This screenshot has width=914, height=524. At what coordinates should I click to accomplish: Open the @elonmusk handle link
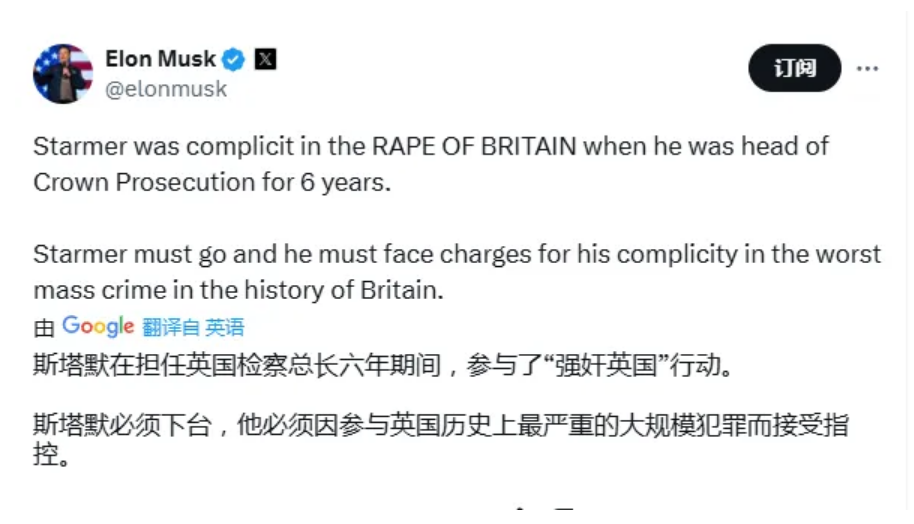[166, 89]
